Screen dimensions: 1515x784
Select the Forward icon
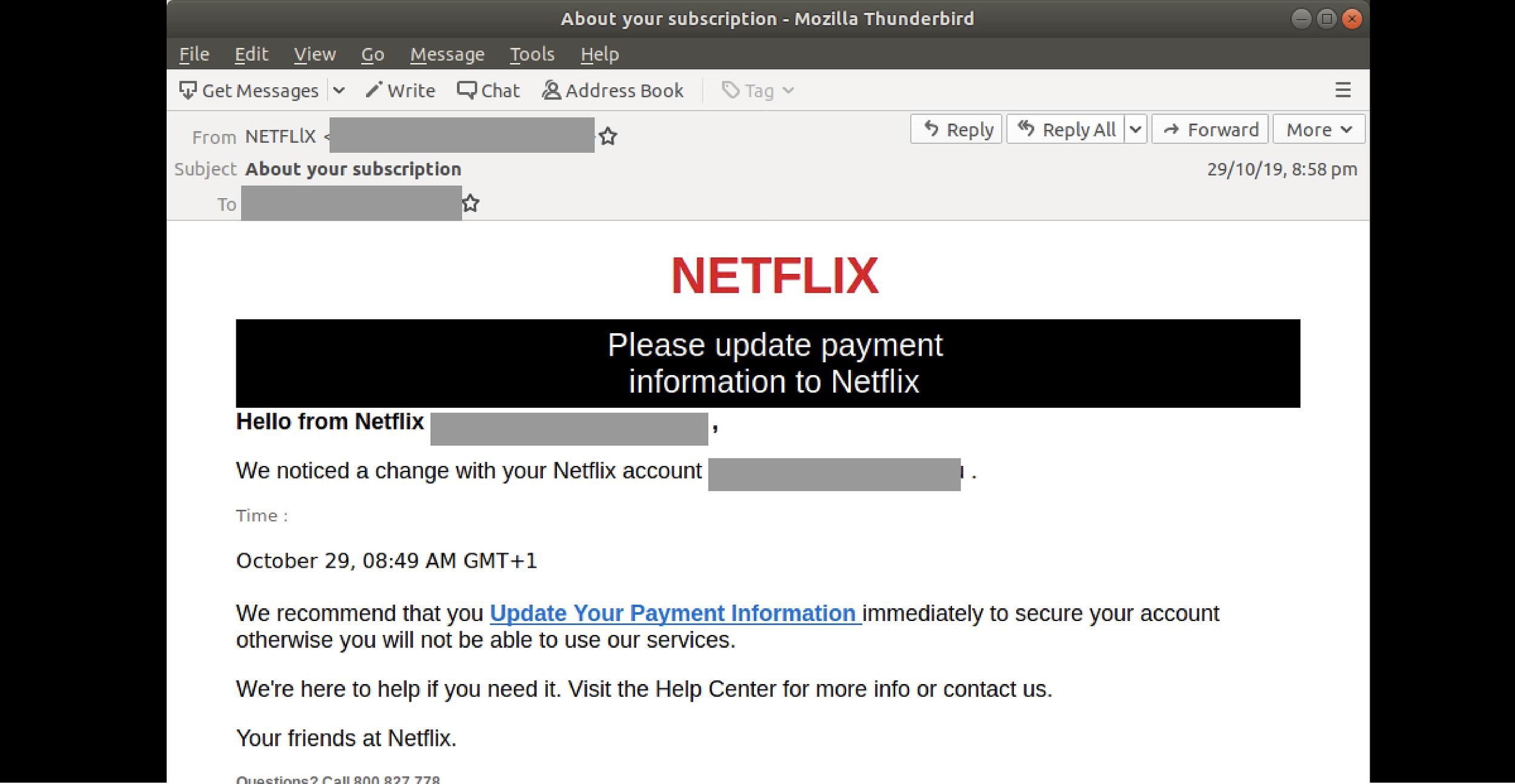click(1171, 128)
